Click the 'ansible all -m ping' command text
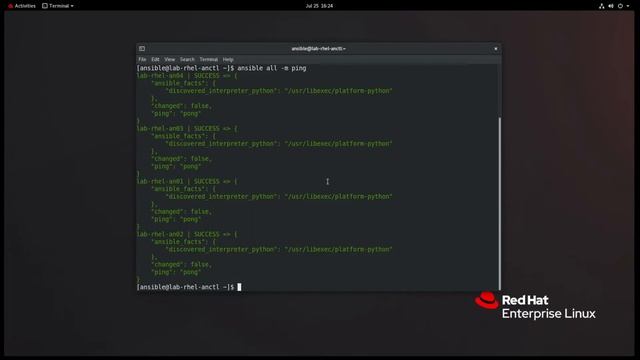This screenshot has width=640, height=360. pyautogui.click(x=272, y=68)
